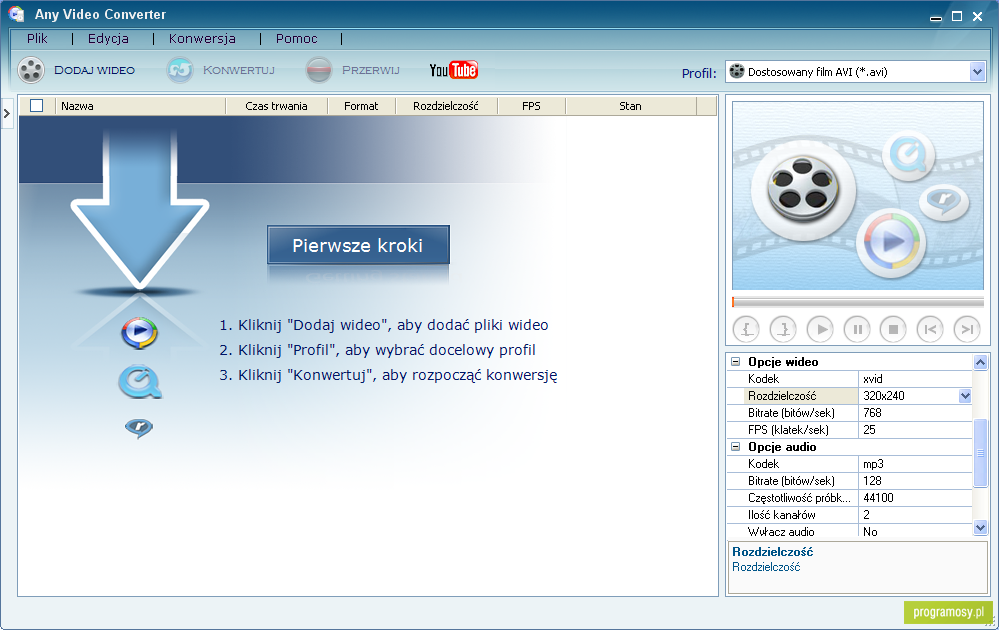Click the Any Video Converter title bar icon
This screenshot has height=630, width=999.
click(x=17, y=14)
